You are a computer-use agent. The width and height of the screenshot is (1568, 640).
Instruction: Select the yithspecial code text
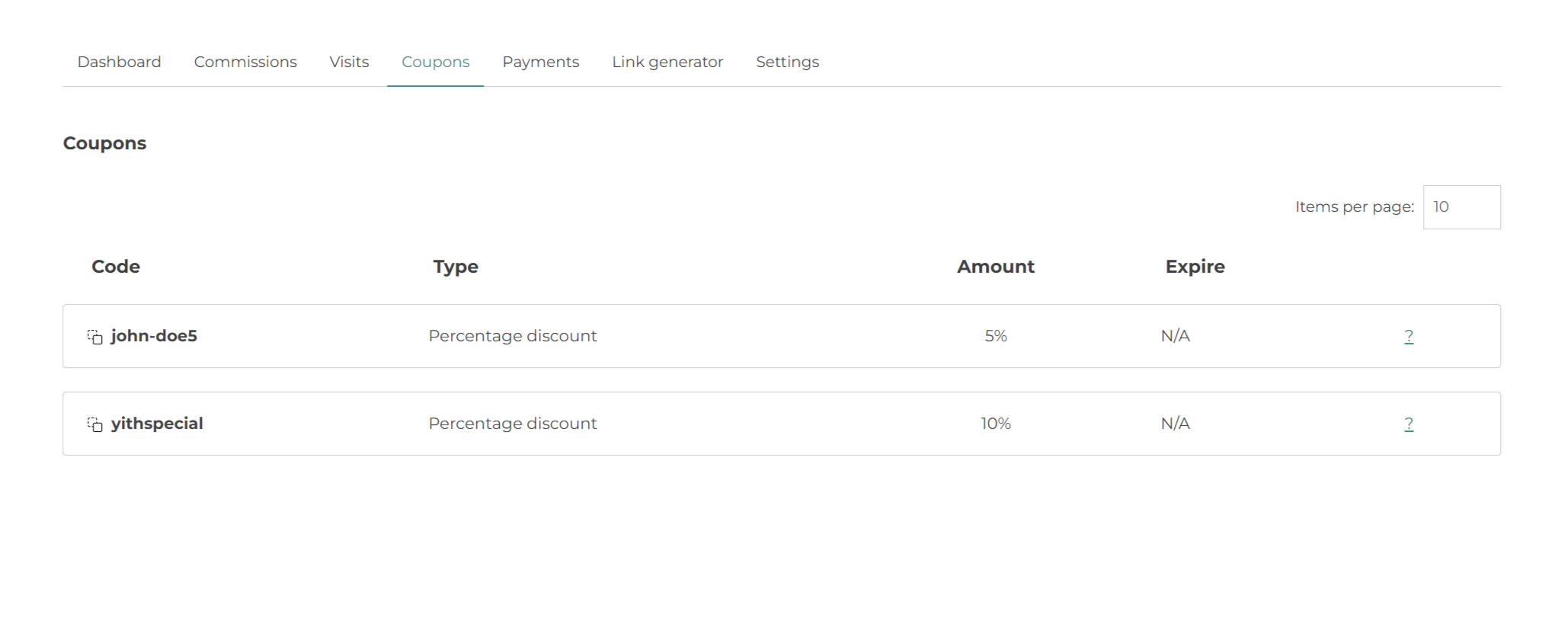tap(157, 424)
